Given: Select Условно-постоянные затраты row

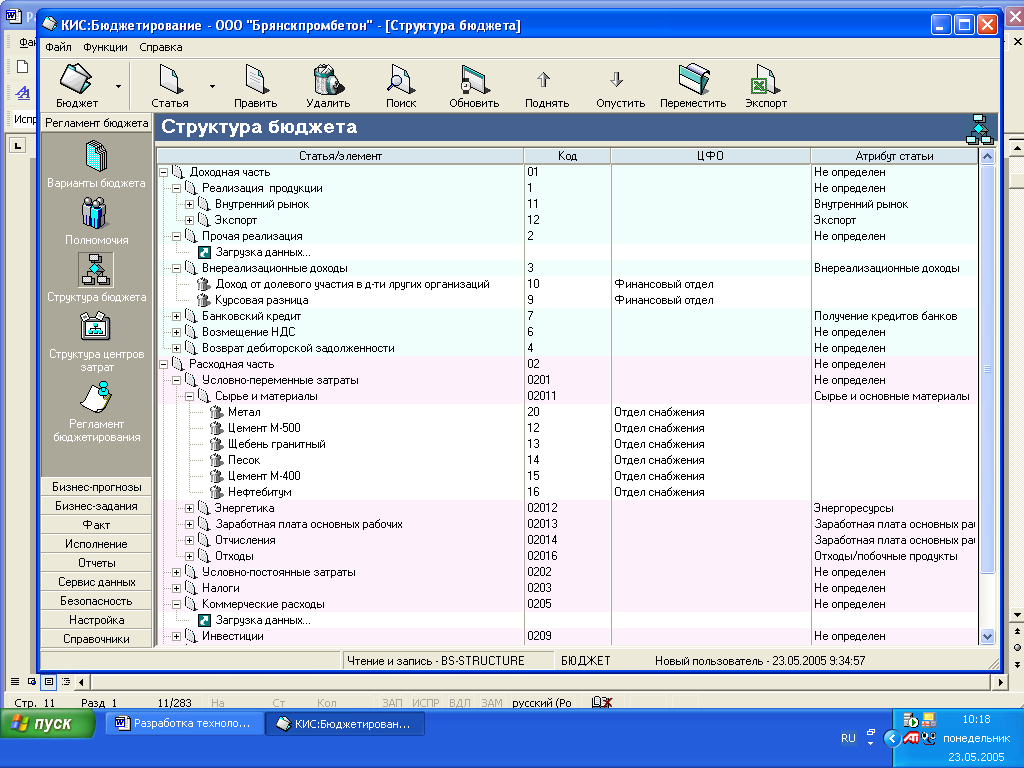Looking at the screenshot, I should (x=567, y=572).
